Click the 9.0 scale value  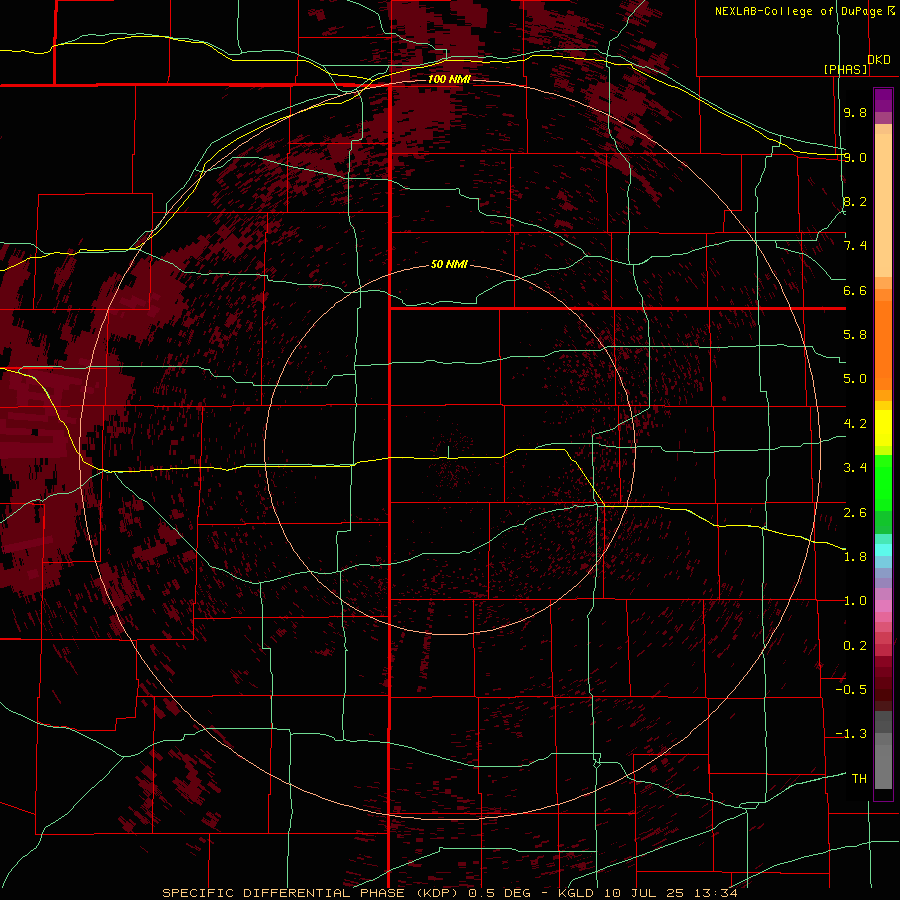tap(855, 157)
